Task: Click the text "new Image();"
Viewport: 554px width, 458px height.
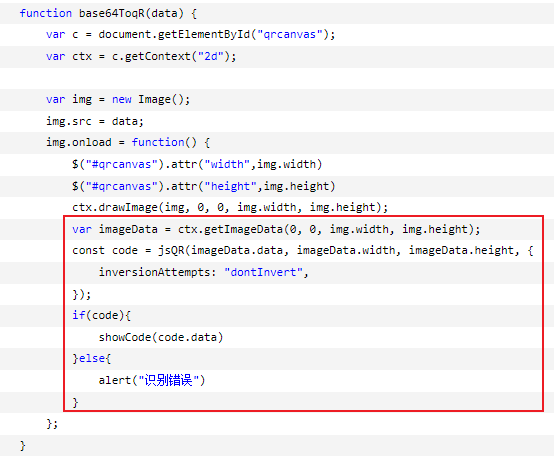Action: click(151, 100)
